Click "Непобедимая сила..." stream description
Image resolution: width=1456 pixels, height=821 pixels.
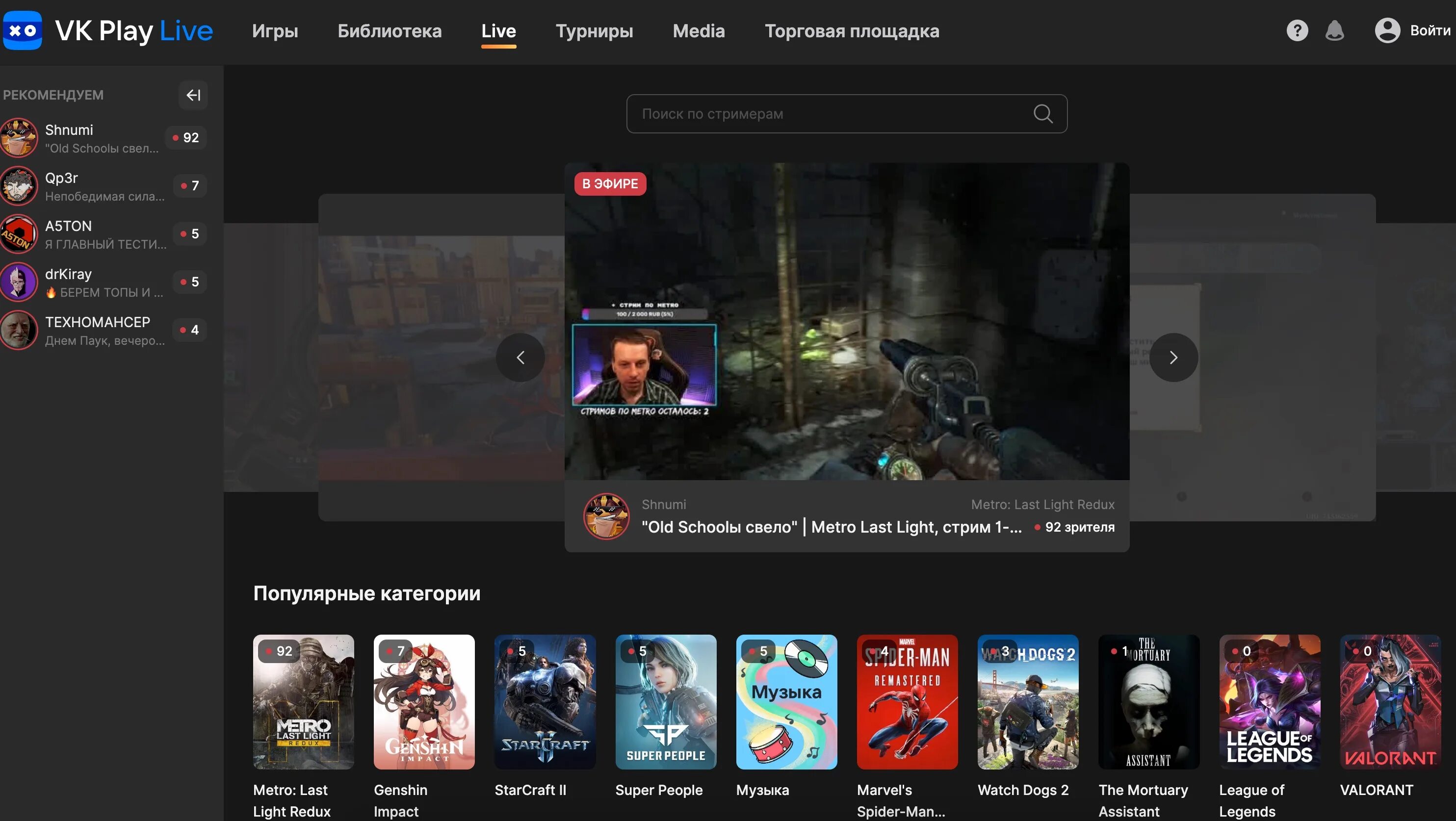tap(105, 196)
